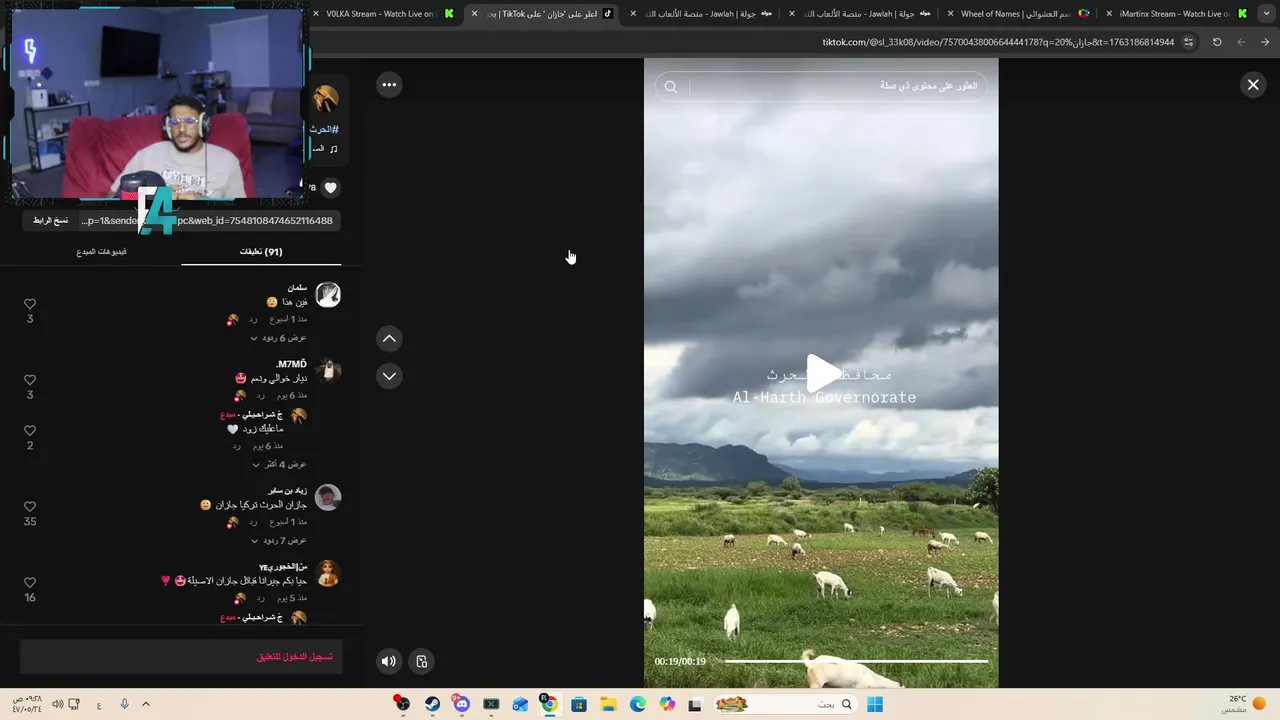Screen dimensions: 1280x720
Task: Open the weather widget showing 26°C
Action: pyautogui.click(x=1245, y=704)
